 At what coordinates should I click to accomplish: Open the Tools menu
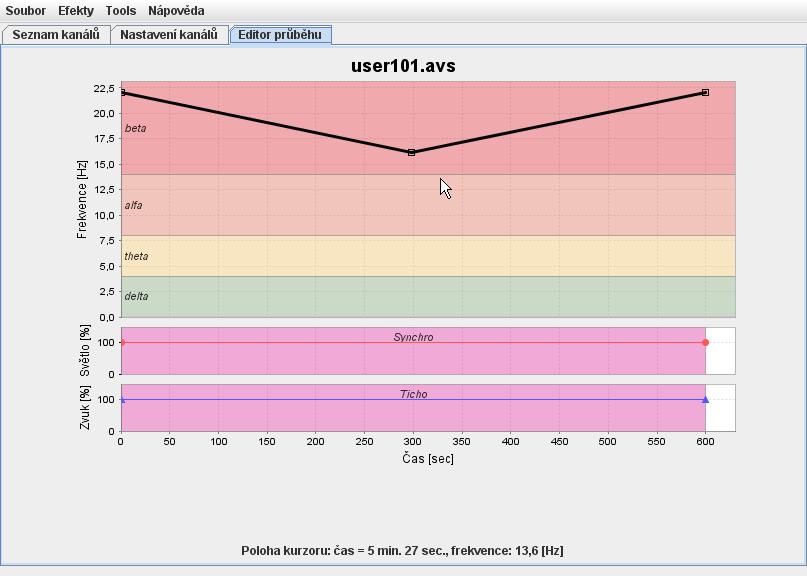tap(121, 11)
